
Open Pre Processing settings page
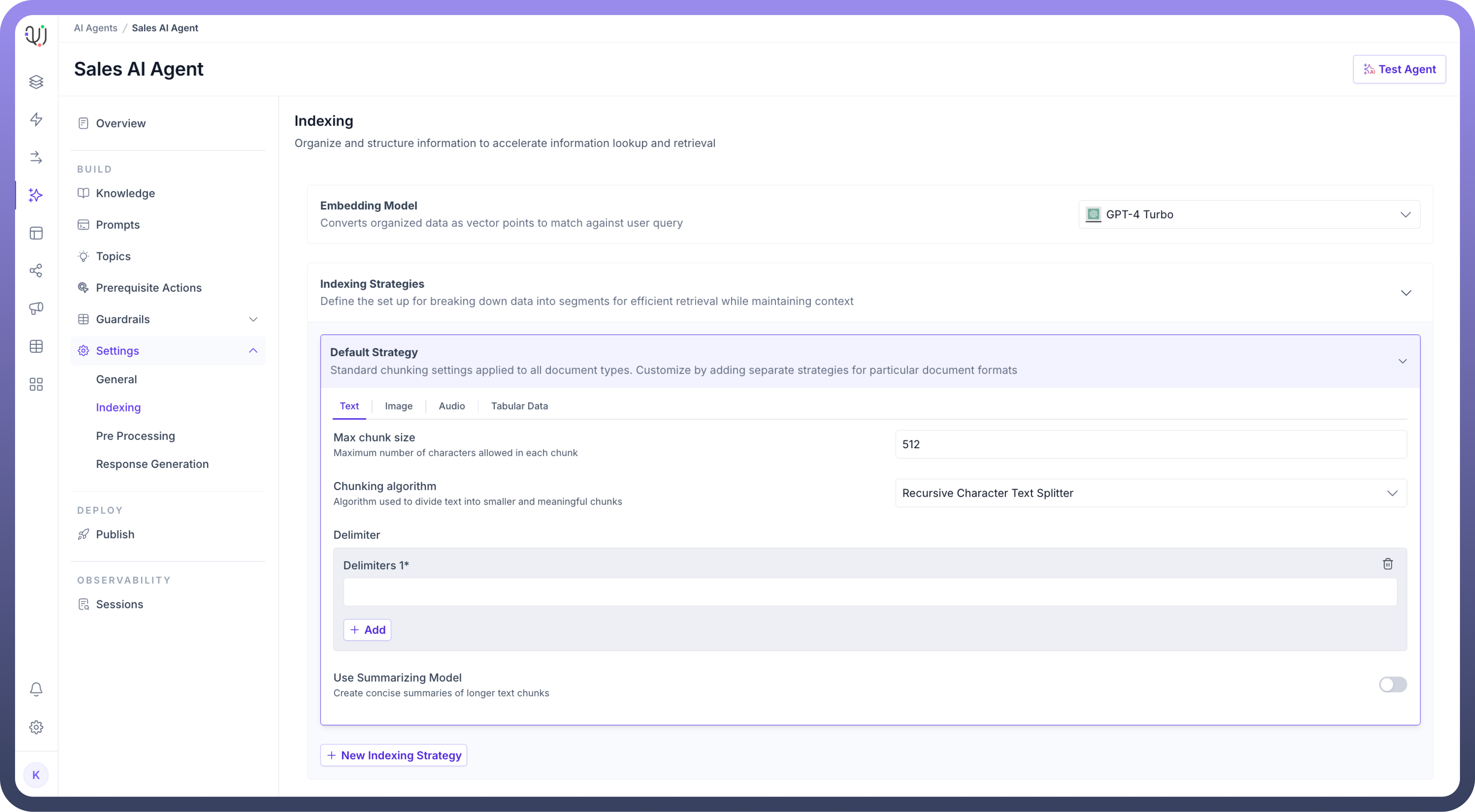[x=135, y=436]
